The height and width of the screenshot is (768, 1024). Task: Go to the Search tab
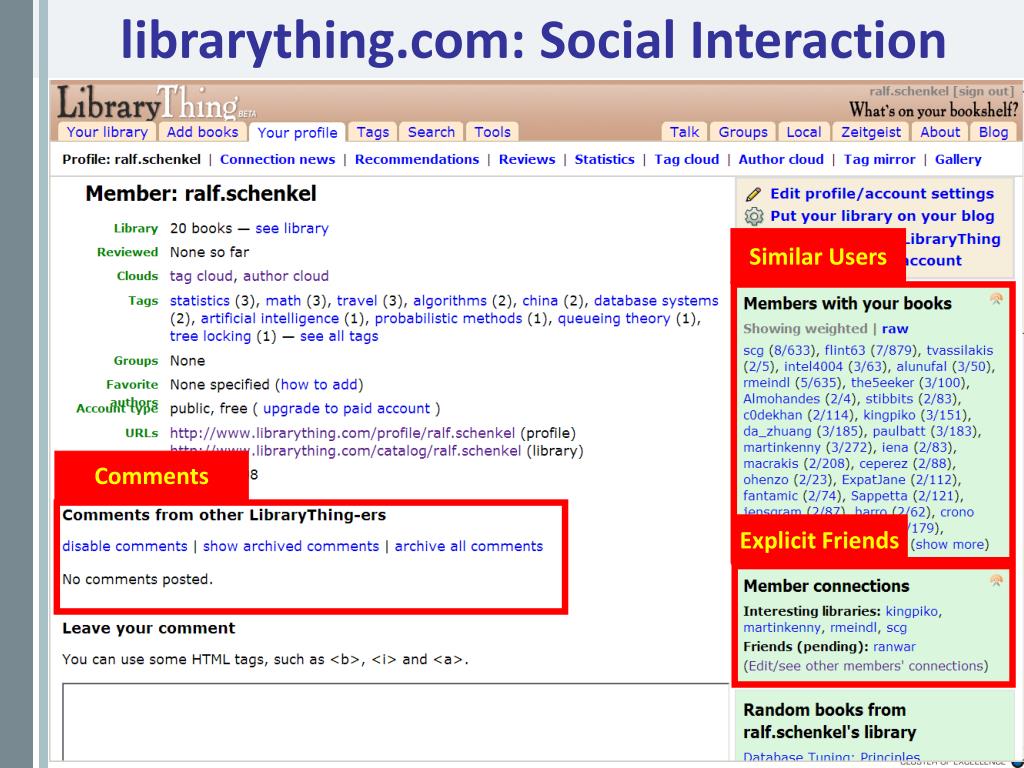[431, 132]
